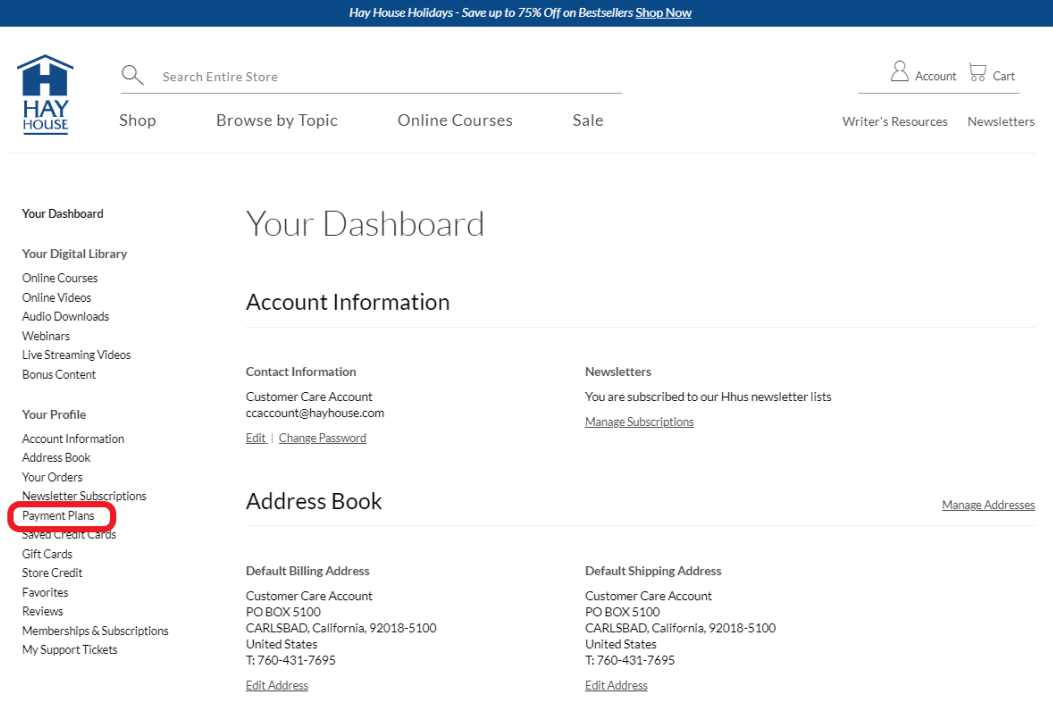Edit the Default Billing Address
1053x707 pixels.
[277, 685]
